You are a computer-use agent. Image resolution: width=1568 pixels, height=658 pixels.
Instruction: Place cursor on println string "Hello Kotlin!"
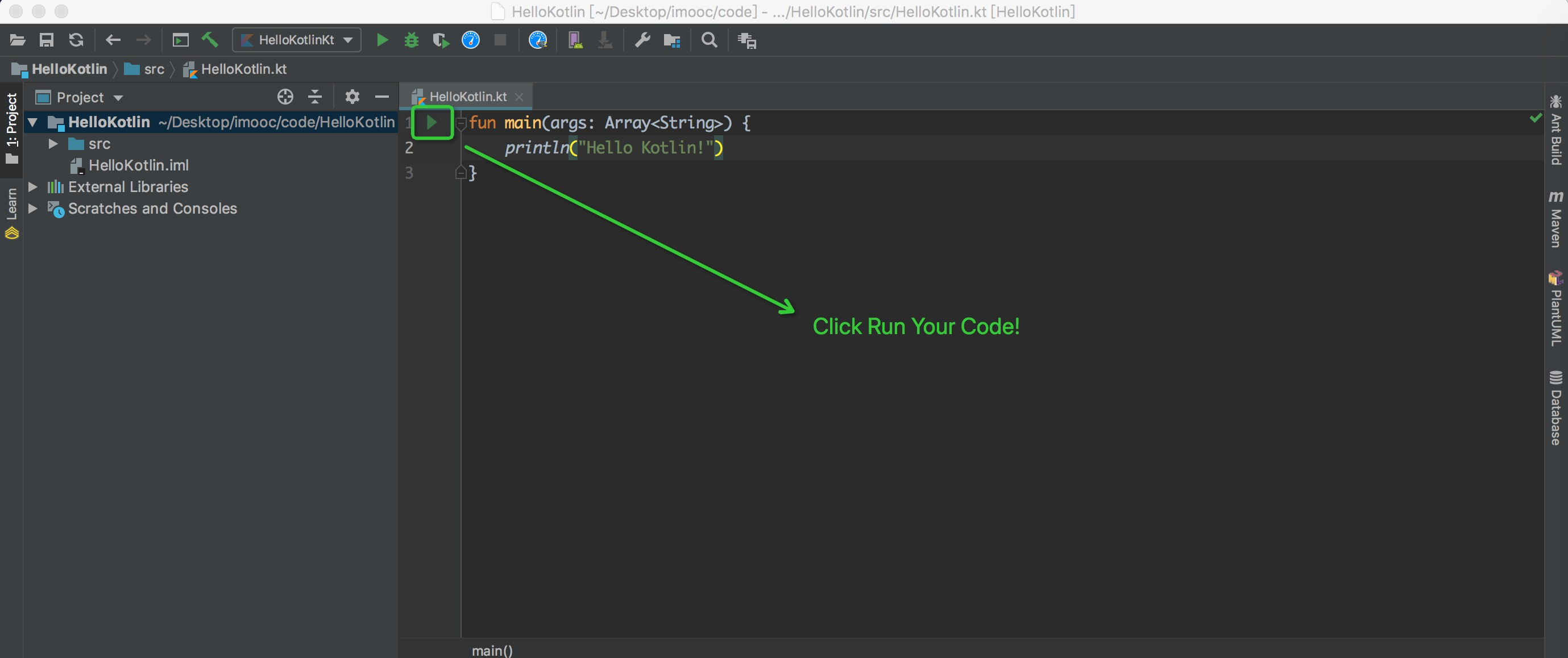[x=646, y=148]
